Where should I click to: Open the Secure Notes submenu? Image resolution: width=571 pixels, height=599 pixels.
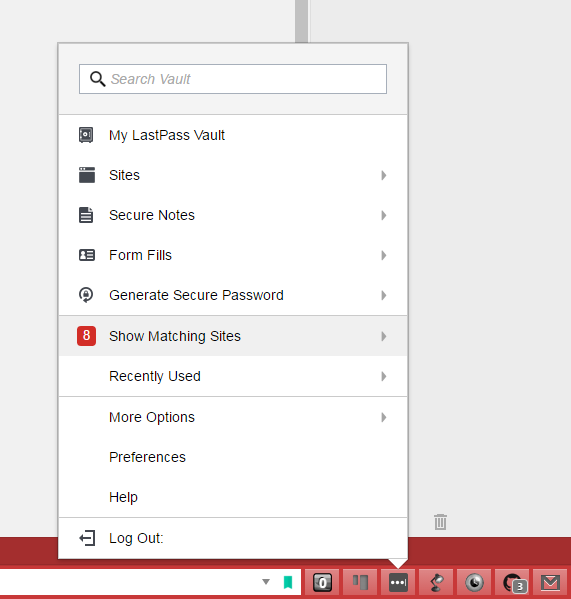[233, 215]
